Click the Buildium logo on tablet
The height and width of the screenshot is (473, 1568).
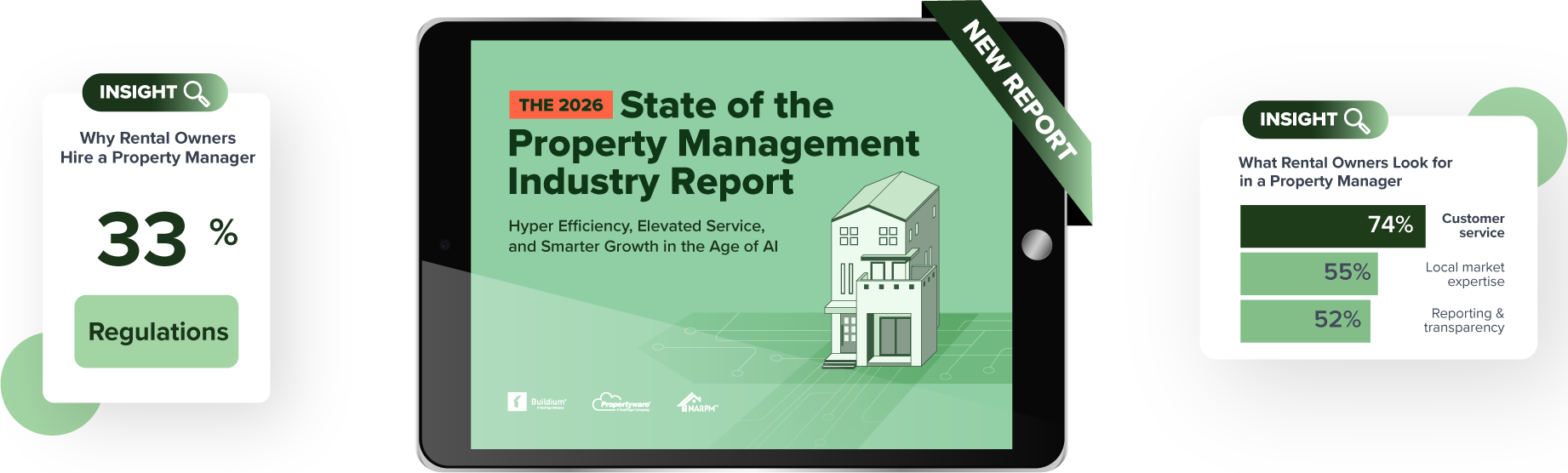pyautogui.click(x=536, y=402)
